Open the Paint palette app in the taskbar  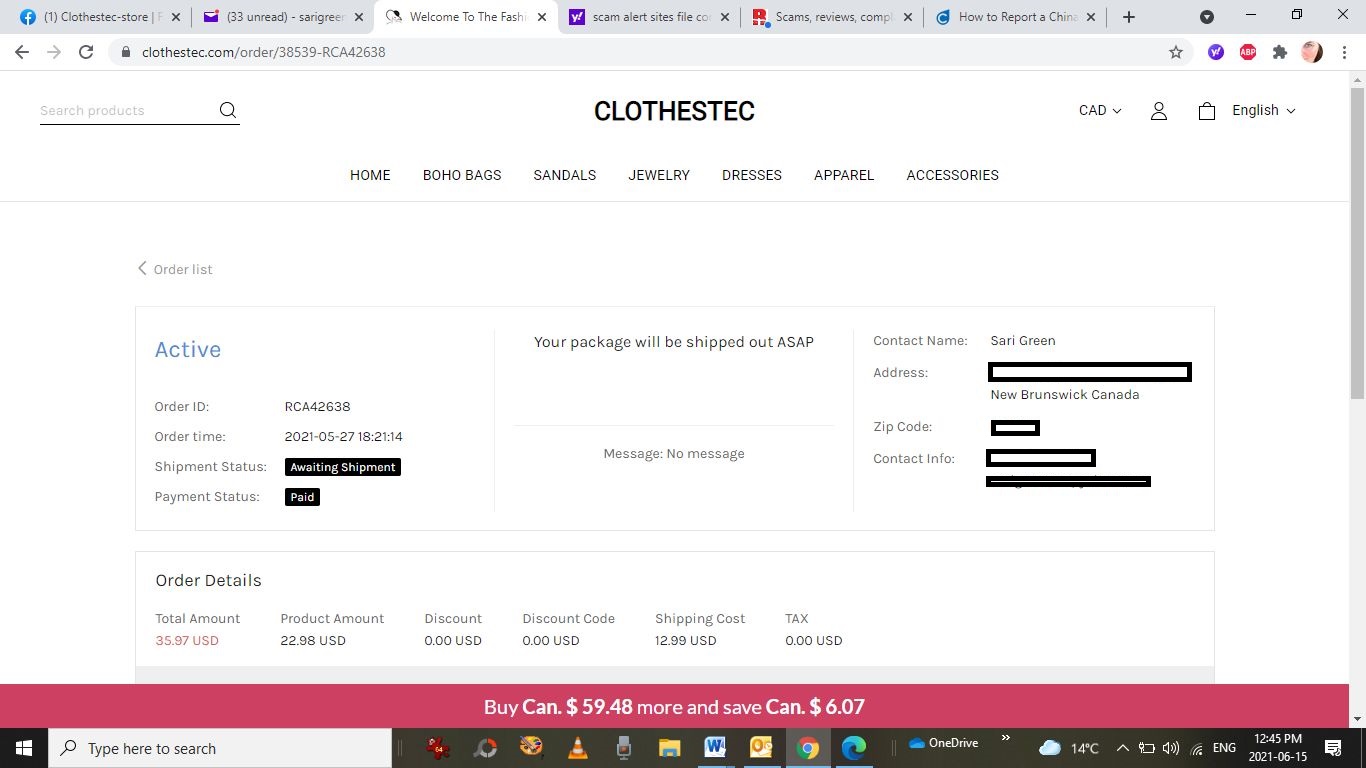[x=532, y=748]
